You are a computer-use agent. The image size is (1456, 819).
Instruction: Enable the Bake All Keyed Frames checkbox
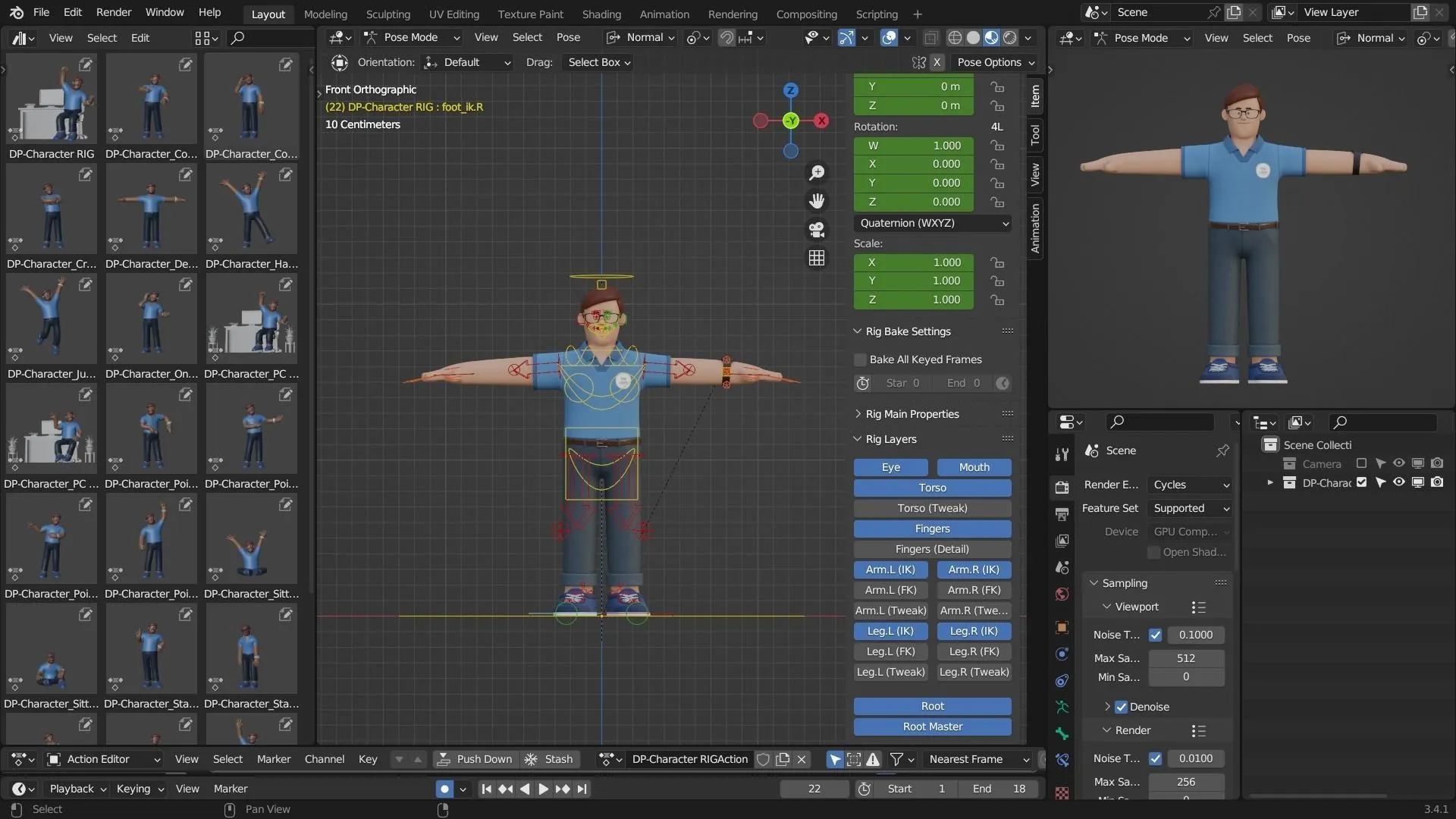pos(860,359)
